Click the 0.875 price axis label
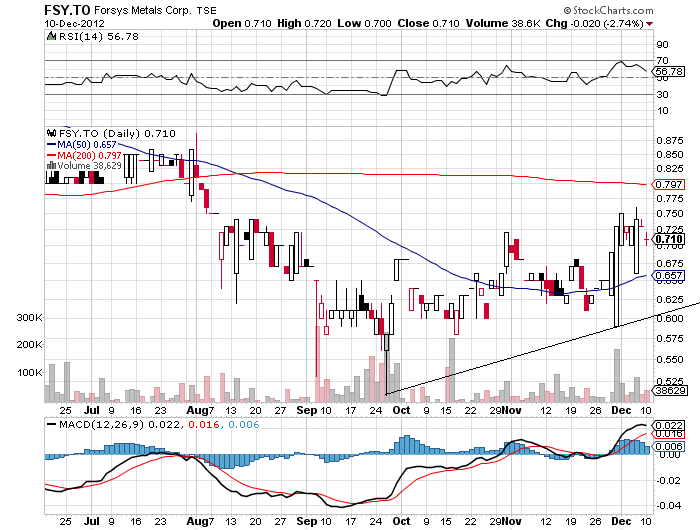Screen dimensions: 700x530 (670, 140)
